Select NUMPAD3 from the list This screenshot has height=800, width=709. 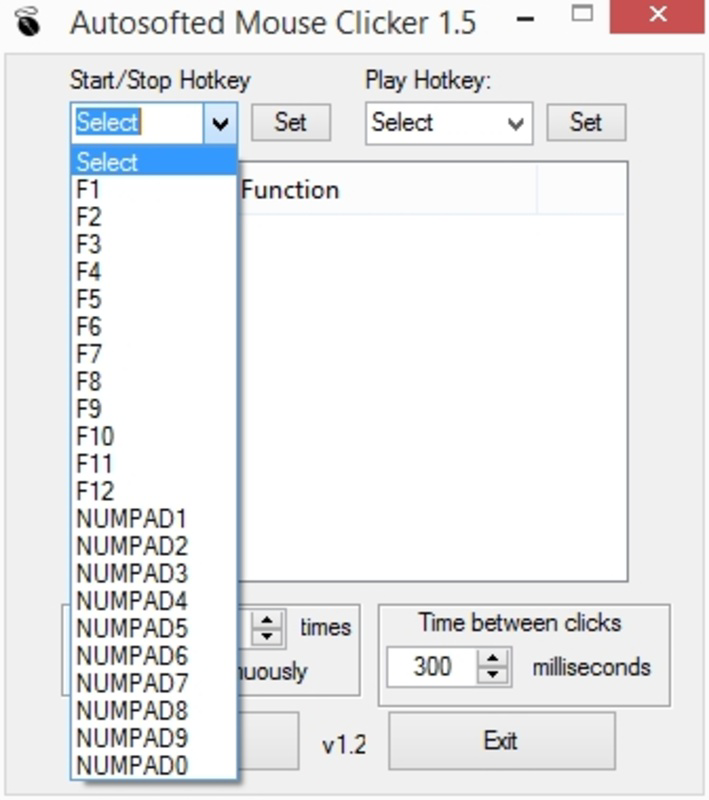pos(154,573)
